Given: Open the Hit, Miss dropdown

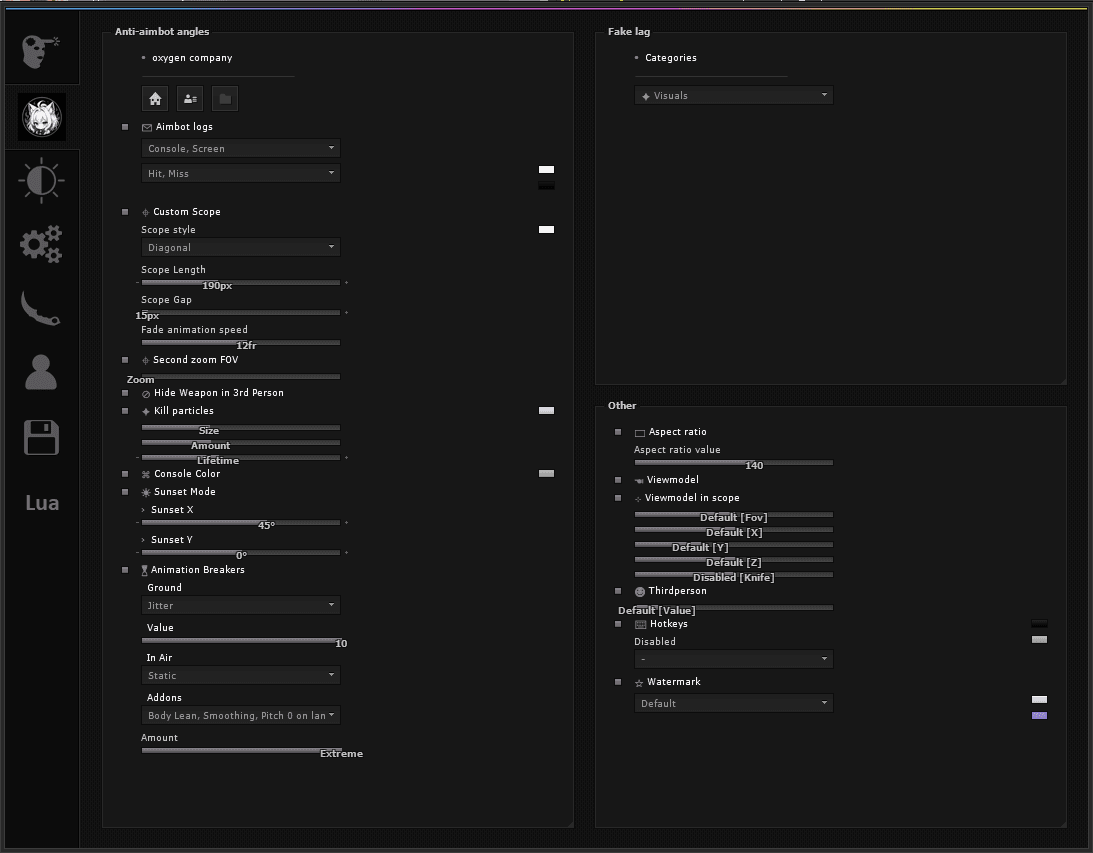Looking at the screenshot, I should click(x=241, y=174).
